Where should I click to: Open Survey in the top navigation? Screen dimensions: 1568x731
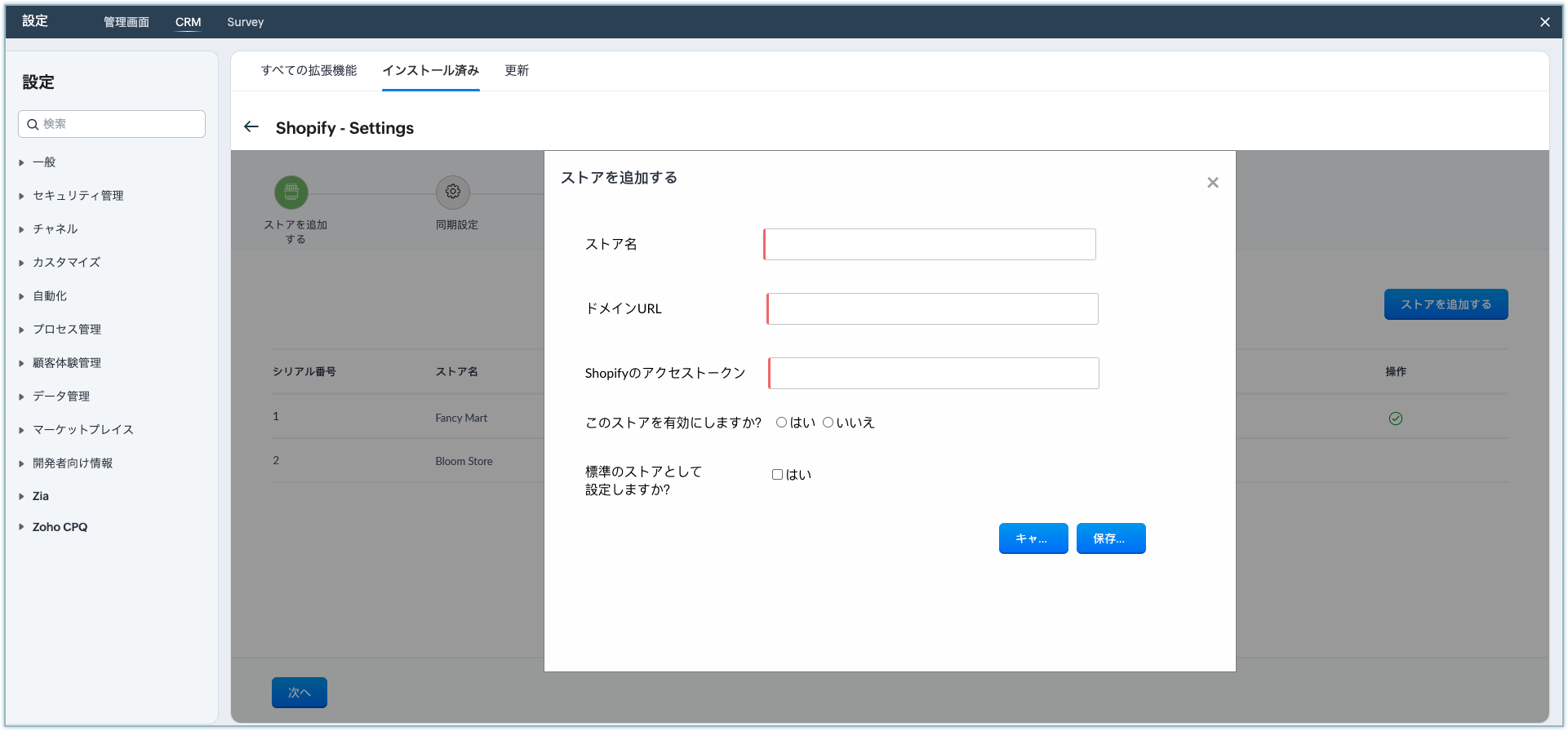click(x=245, y=22)
